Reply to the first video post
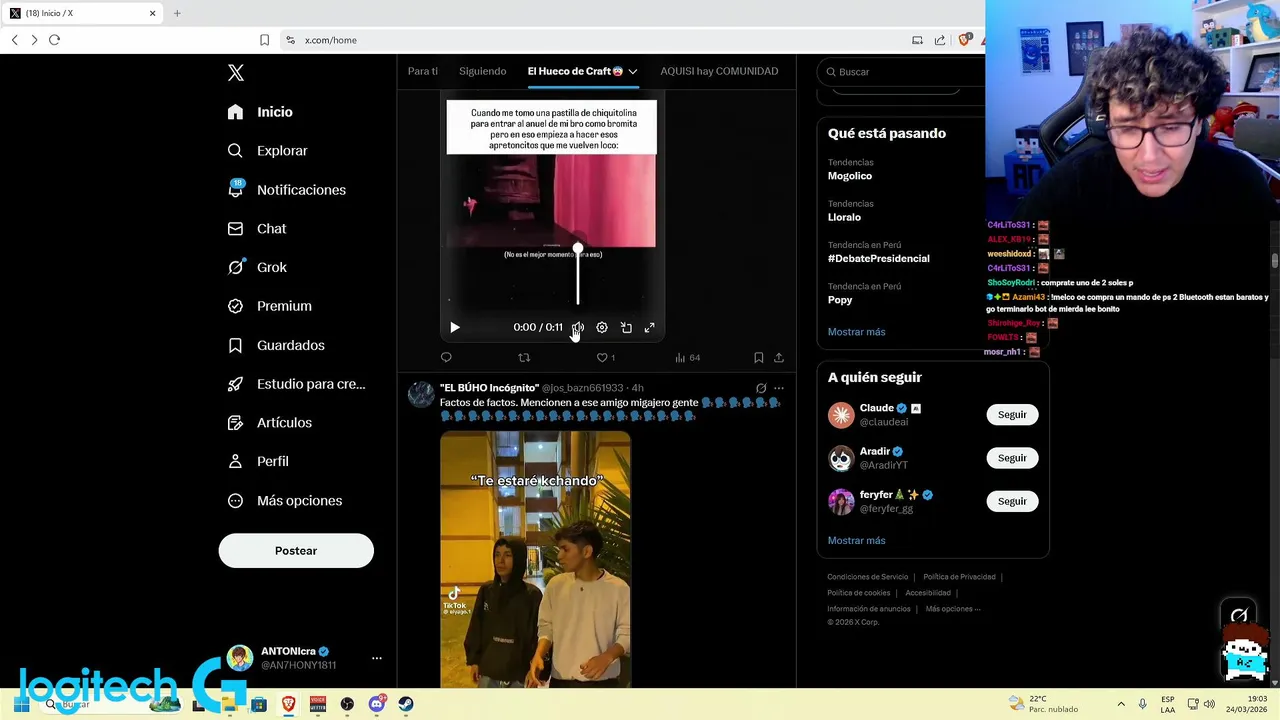The height and width of the screenshot is (720, 1280). (446, 357)
